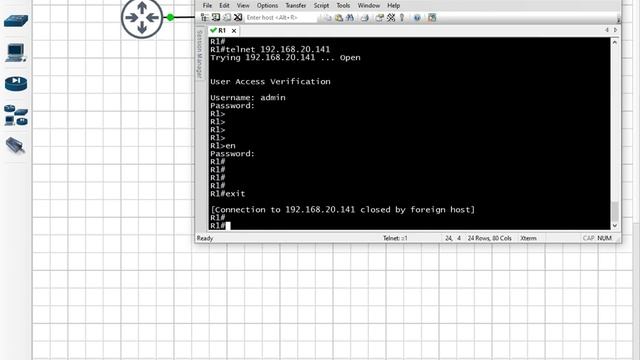Viewport: 640px width, 360px height.
Task: Click the 'R1#telnet 192.168.20.141' line
Action: click(270, 49)
